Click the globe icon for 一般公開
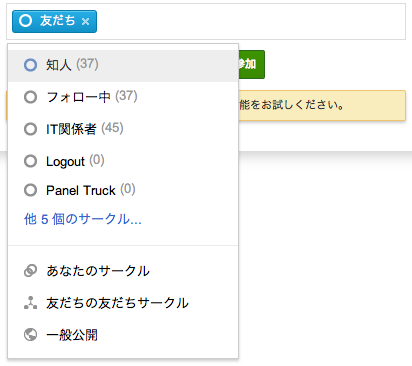412x366 pixels. (x=30, y=335)
